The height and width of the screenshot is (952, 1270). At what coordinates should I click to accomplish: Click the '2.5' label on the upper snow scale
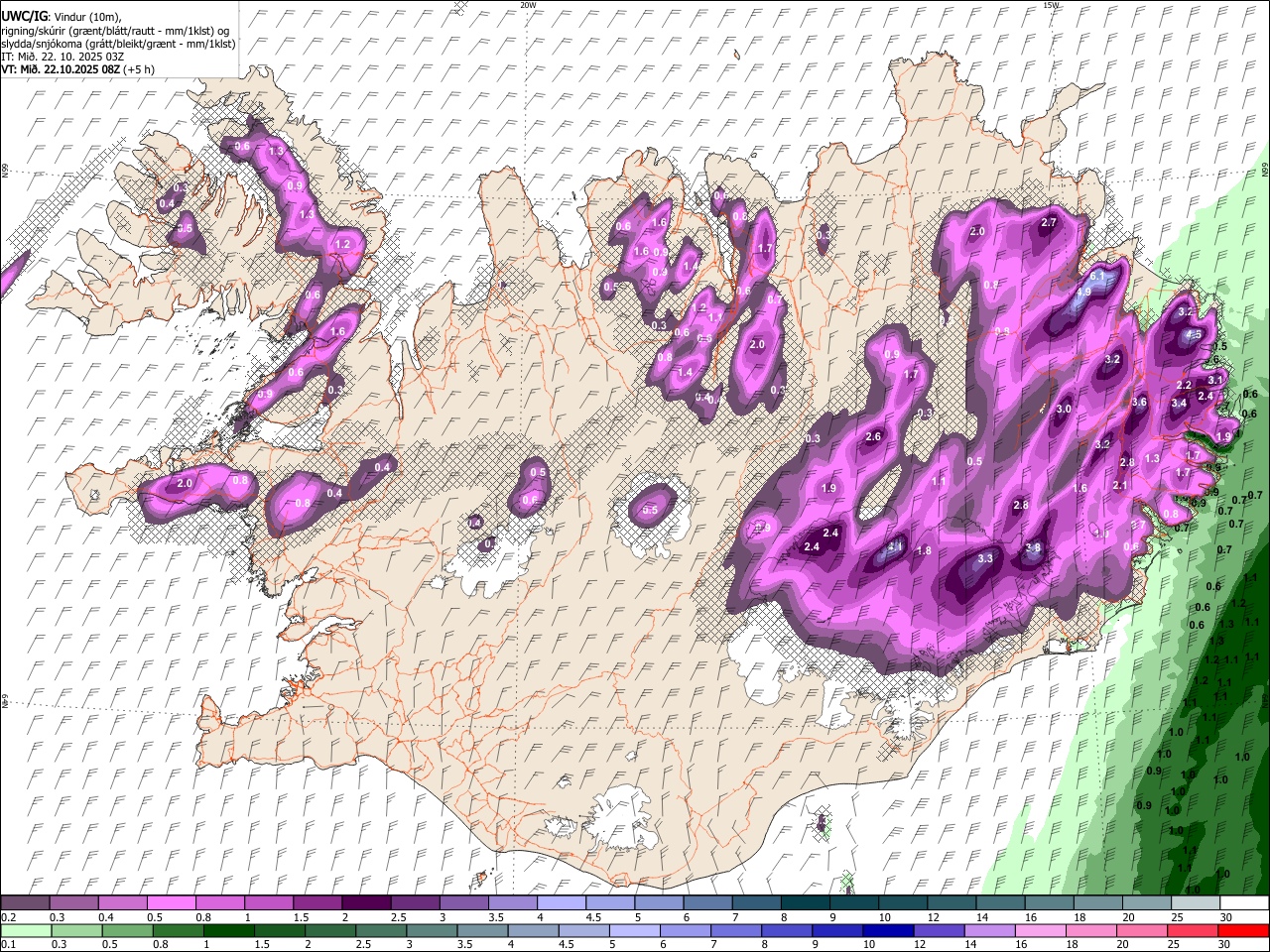coord(399,917)
